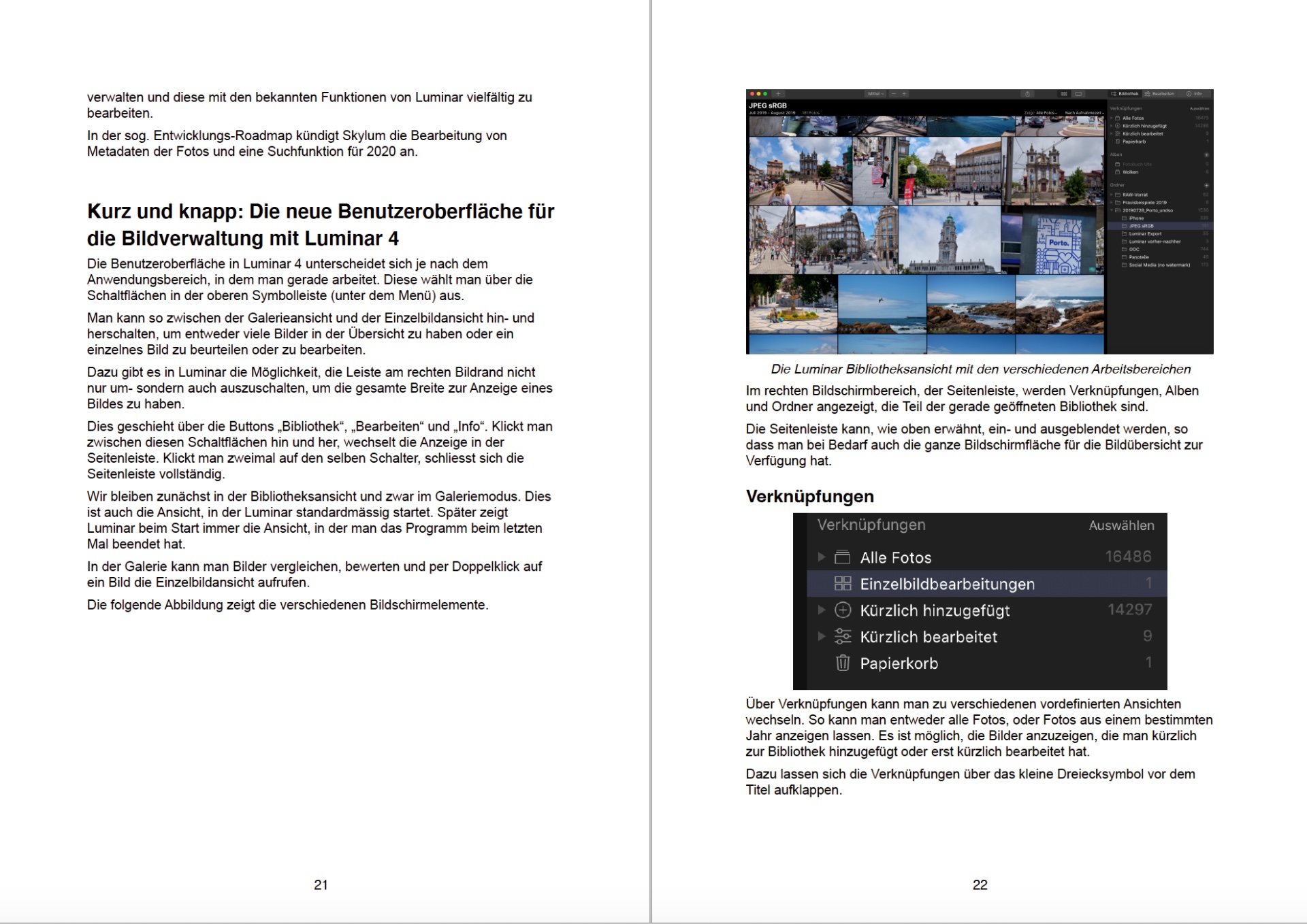Click the Kürzlich hinzugefügt plus-circle icon in large panel
This screenshot has width=1307, height=924.
click(x=843, y=610)
